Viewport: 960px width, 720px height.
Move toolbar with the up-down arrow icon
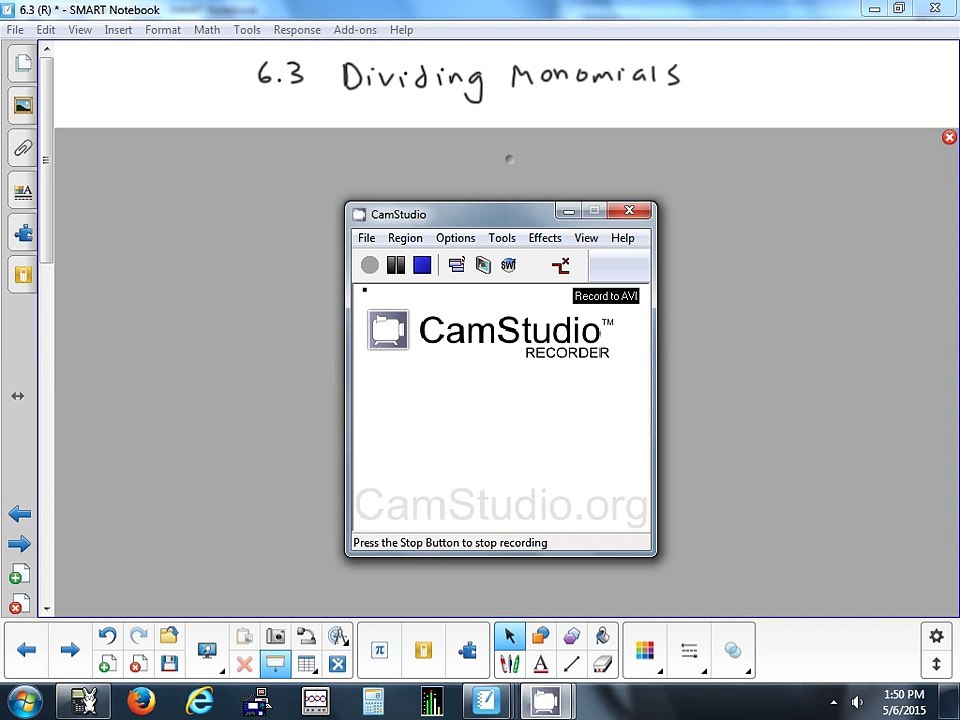coord(936,664)
